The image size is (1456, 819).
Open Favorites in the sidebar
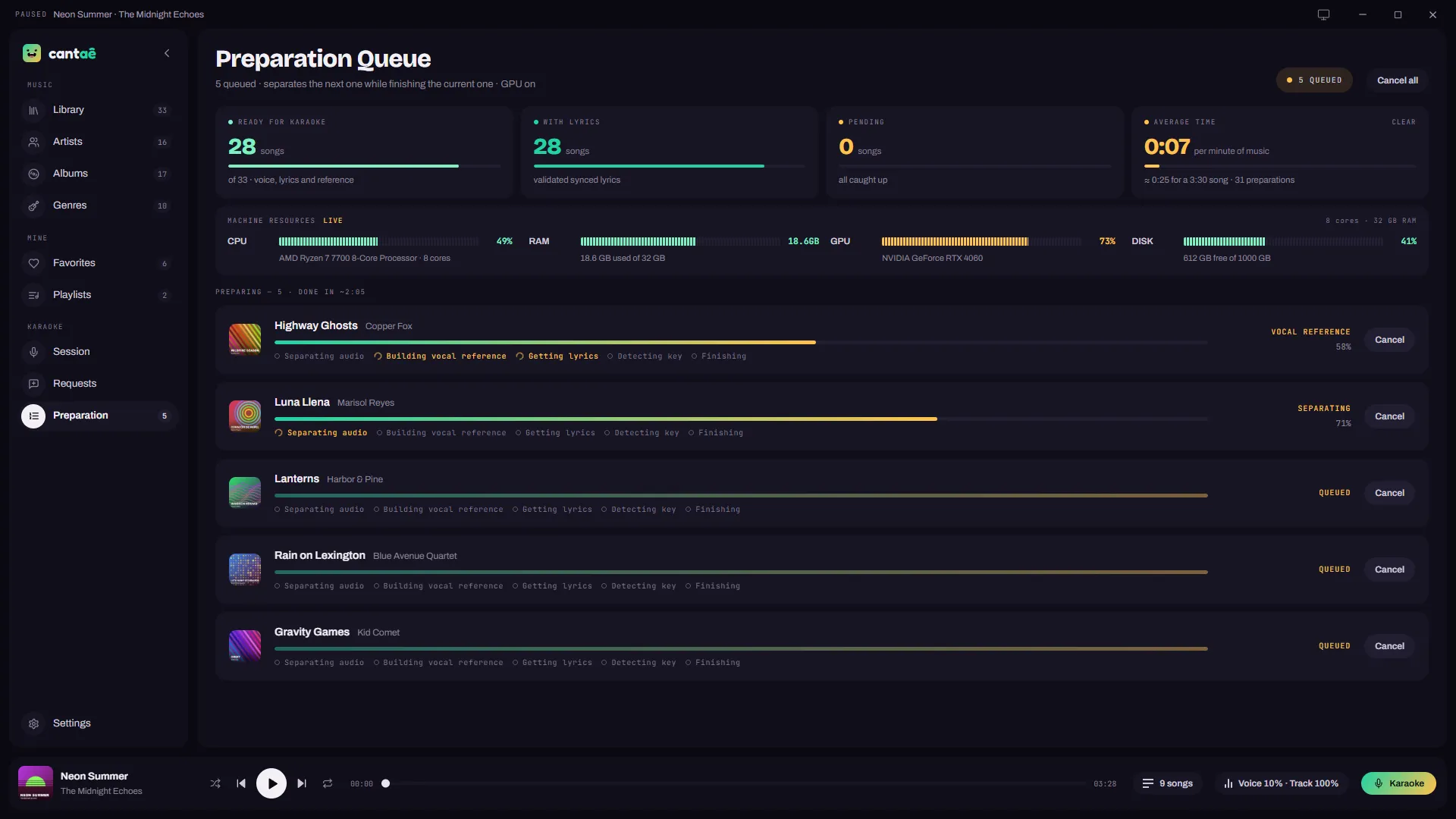[99, 263]
